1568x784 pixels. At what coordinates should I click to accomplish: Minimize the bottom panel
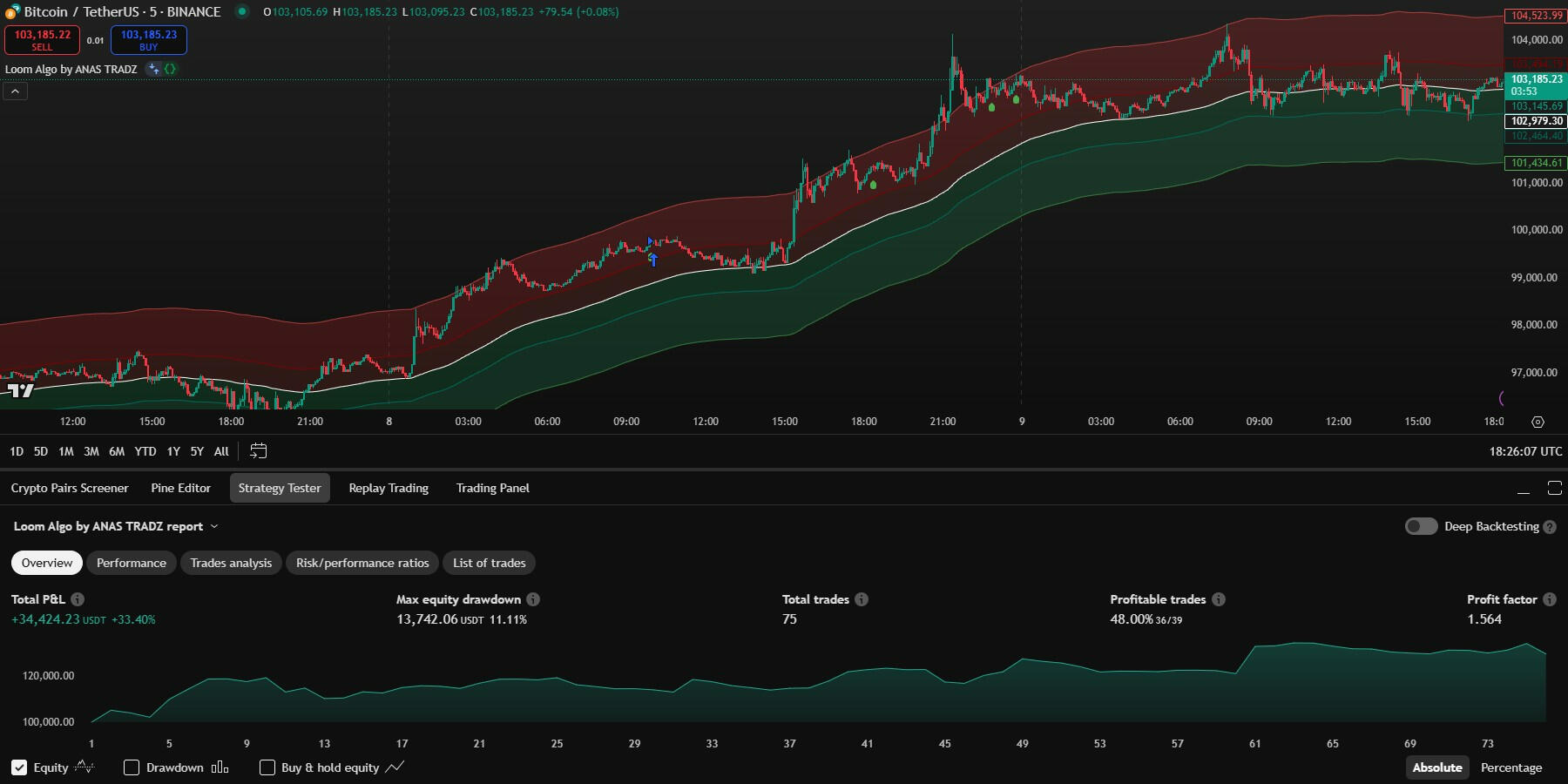coord(1523,488)
